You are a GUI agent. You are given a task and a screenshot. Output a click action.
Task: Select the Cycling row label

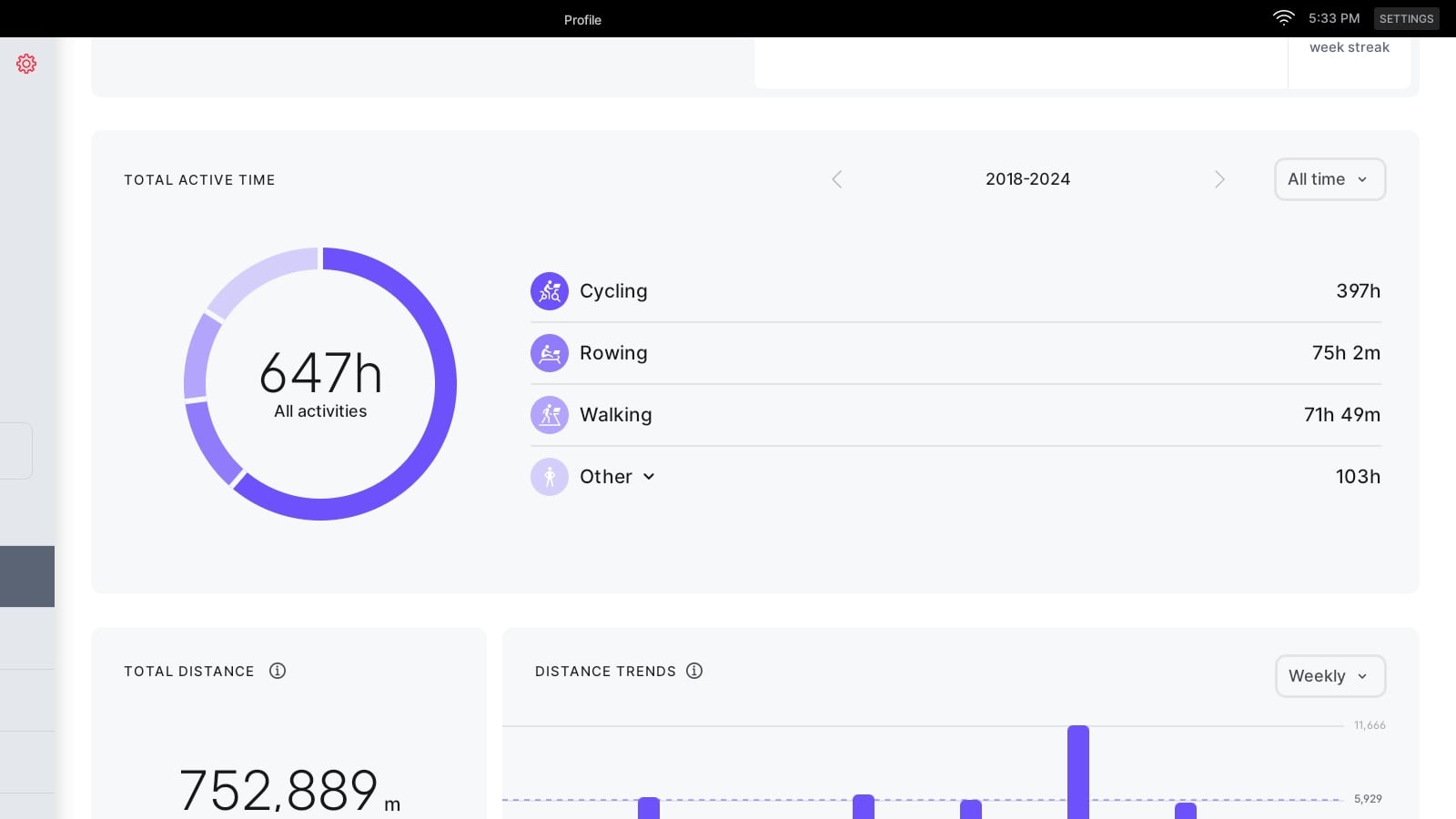click(x=613, y=291)
